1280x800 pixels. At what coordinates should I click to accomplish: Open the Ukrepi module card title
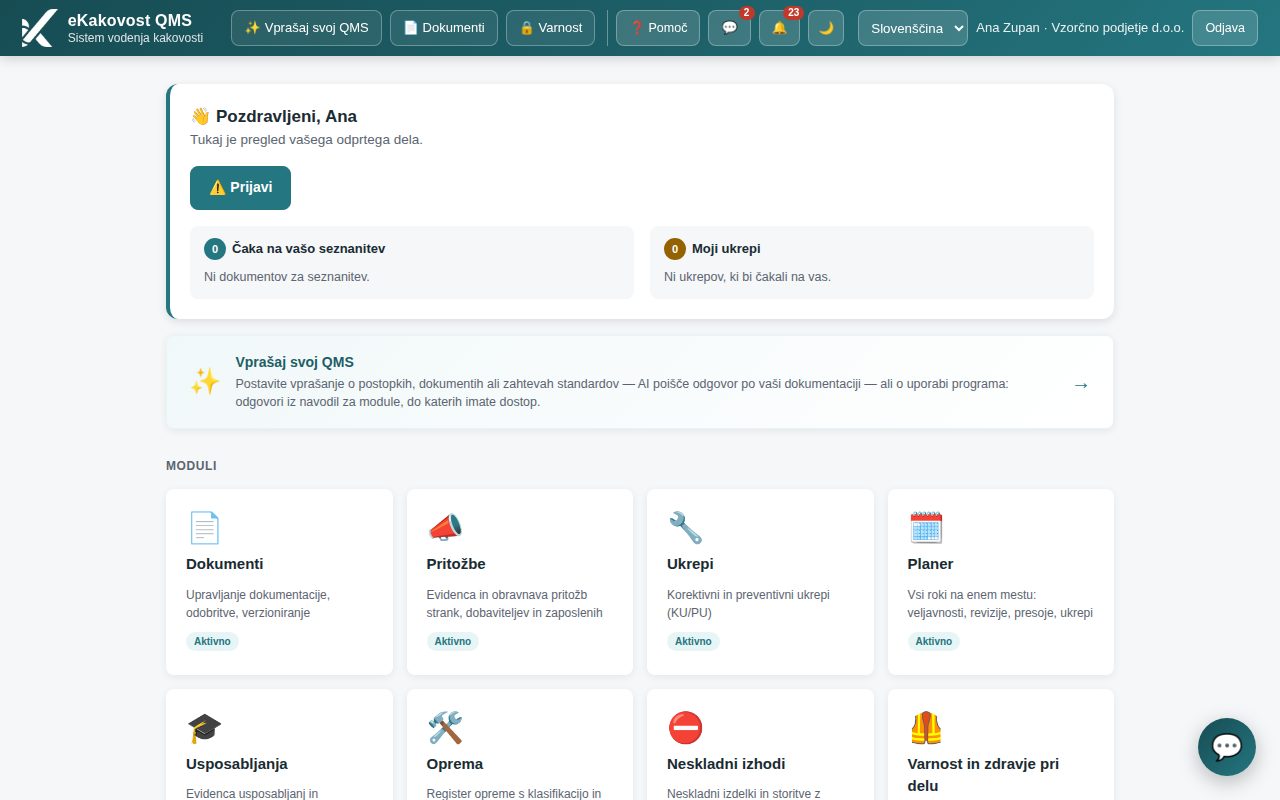point(690,564)
